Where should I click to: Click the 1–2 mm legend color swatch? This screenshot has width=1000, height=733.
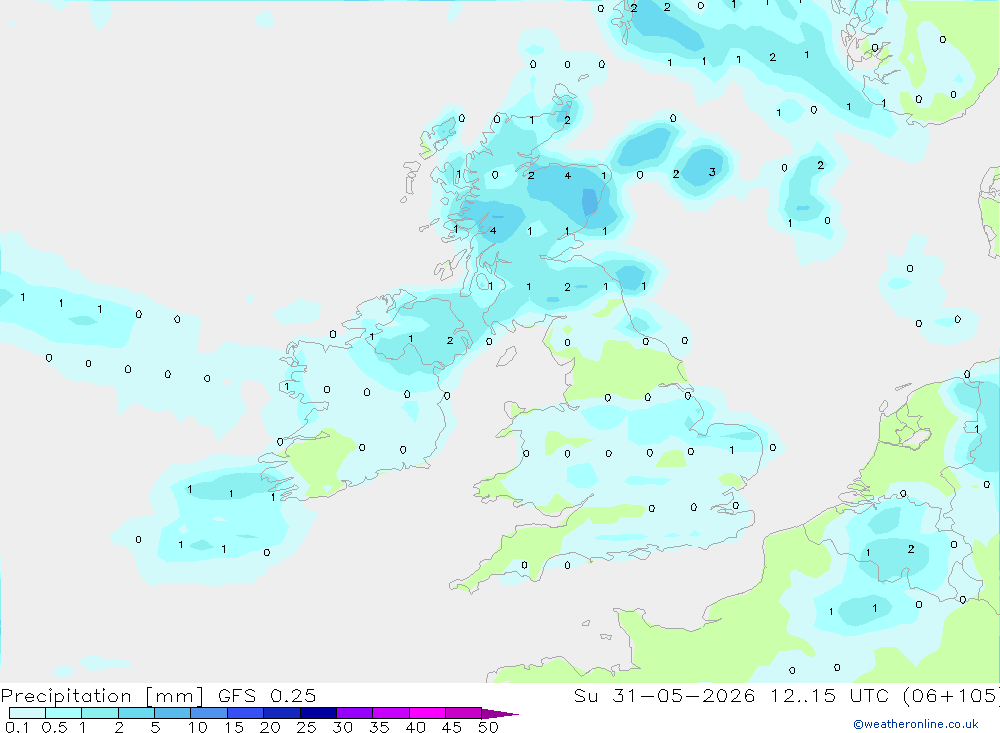[100, 713]
